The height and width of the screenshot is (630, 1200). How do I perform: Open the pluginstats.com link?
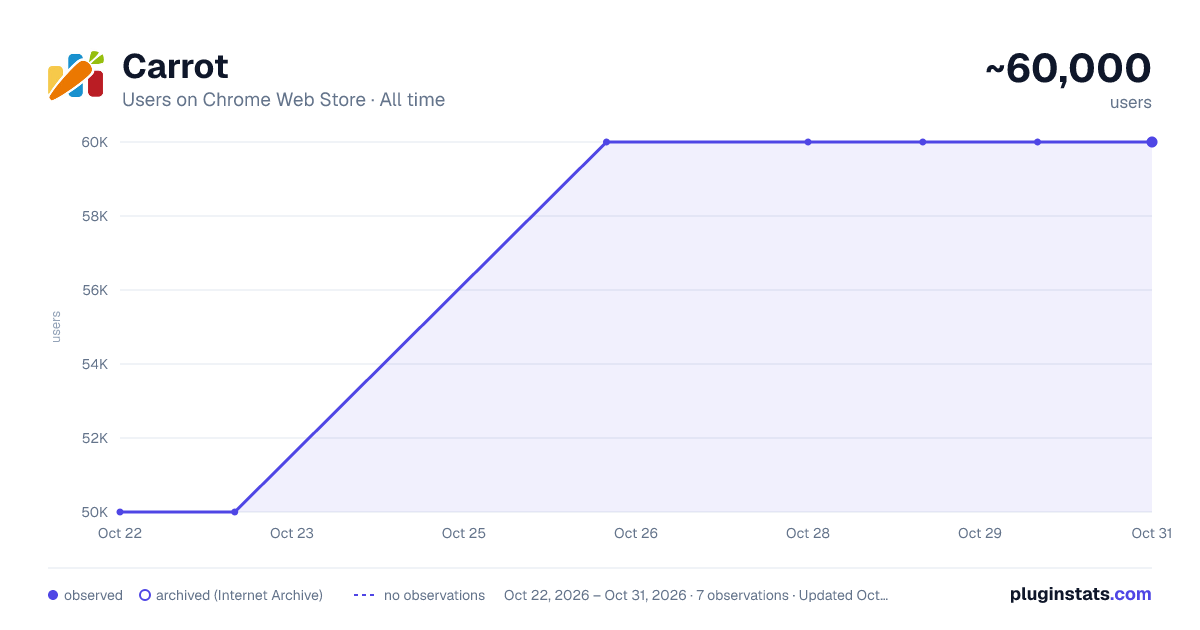pos(1081,594)
